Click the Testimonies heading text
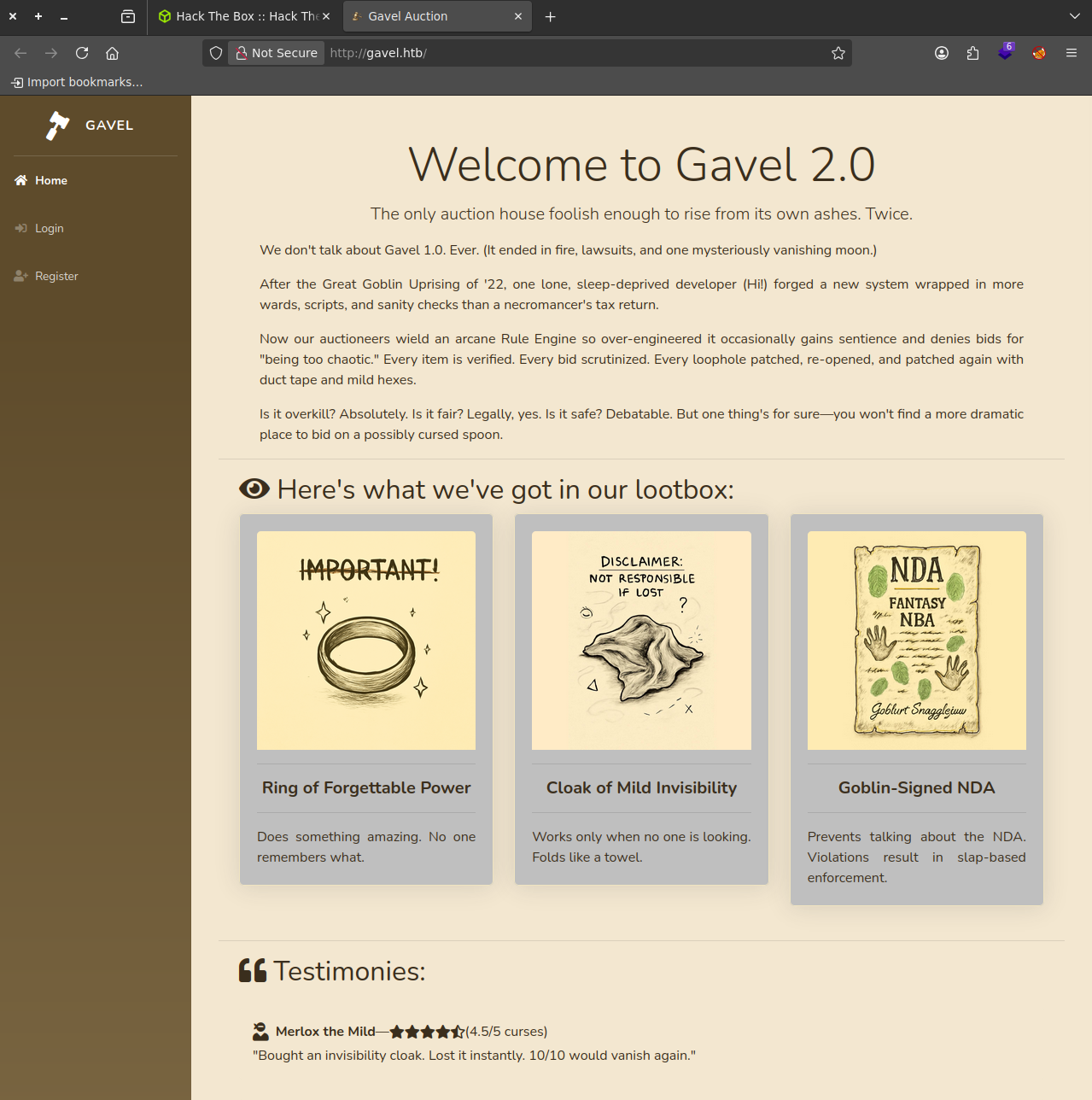 (x=349, y=971)
